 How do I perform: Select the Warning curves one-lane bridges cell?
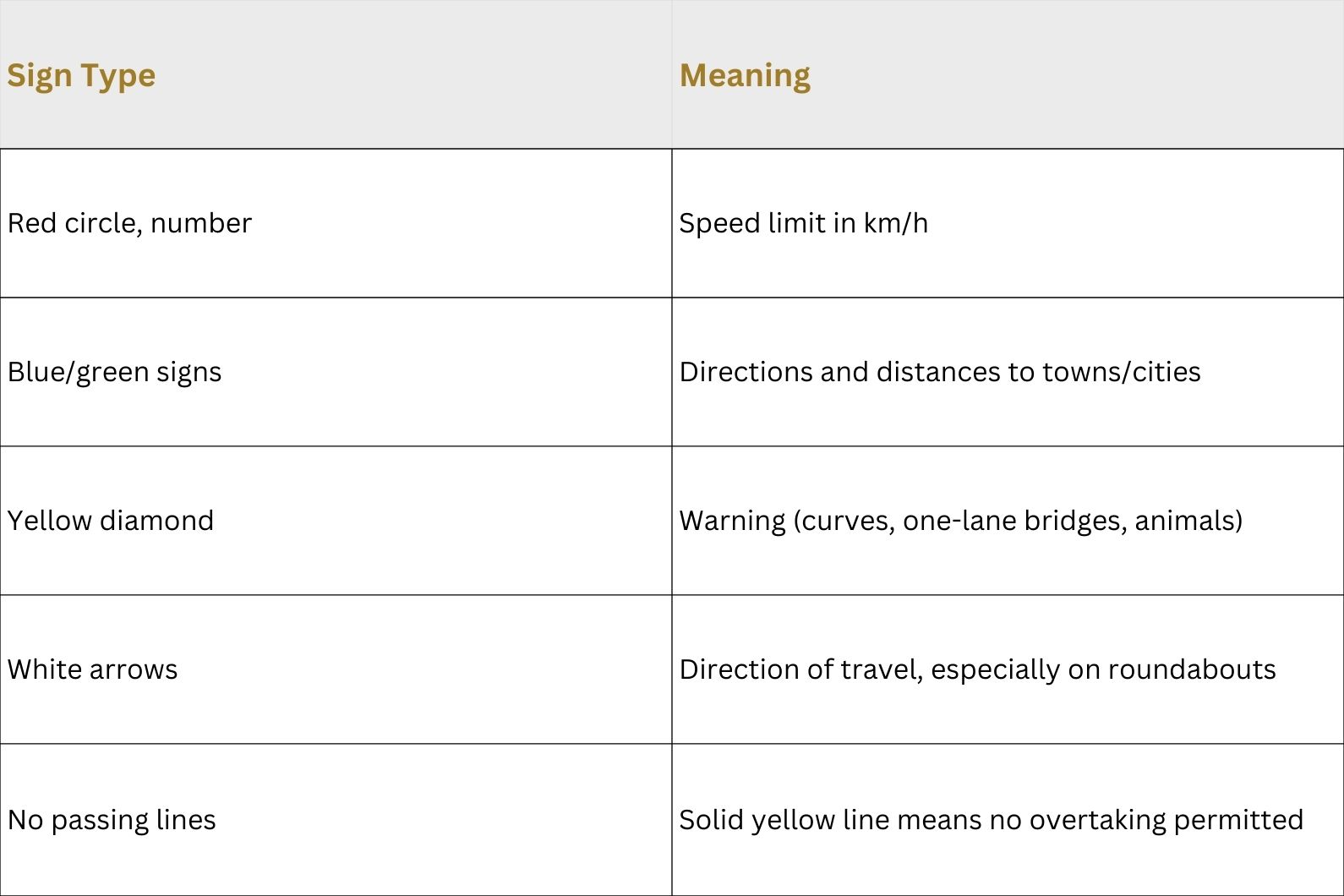click(1008, 521)
